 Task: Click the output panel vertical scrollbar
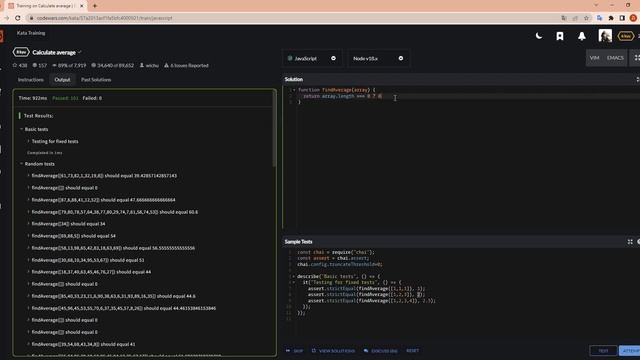click(274, 129)
